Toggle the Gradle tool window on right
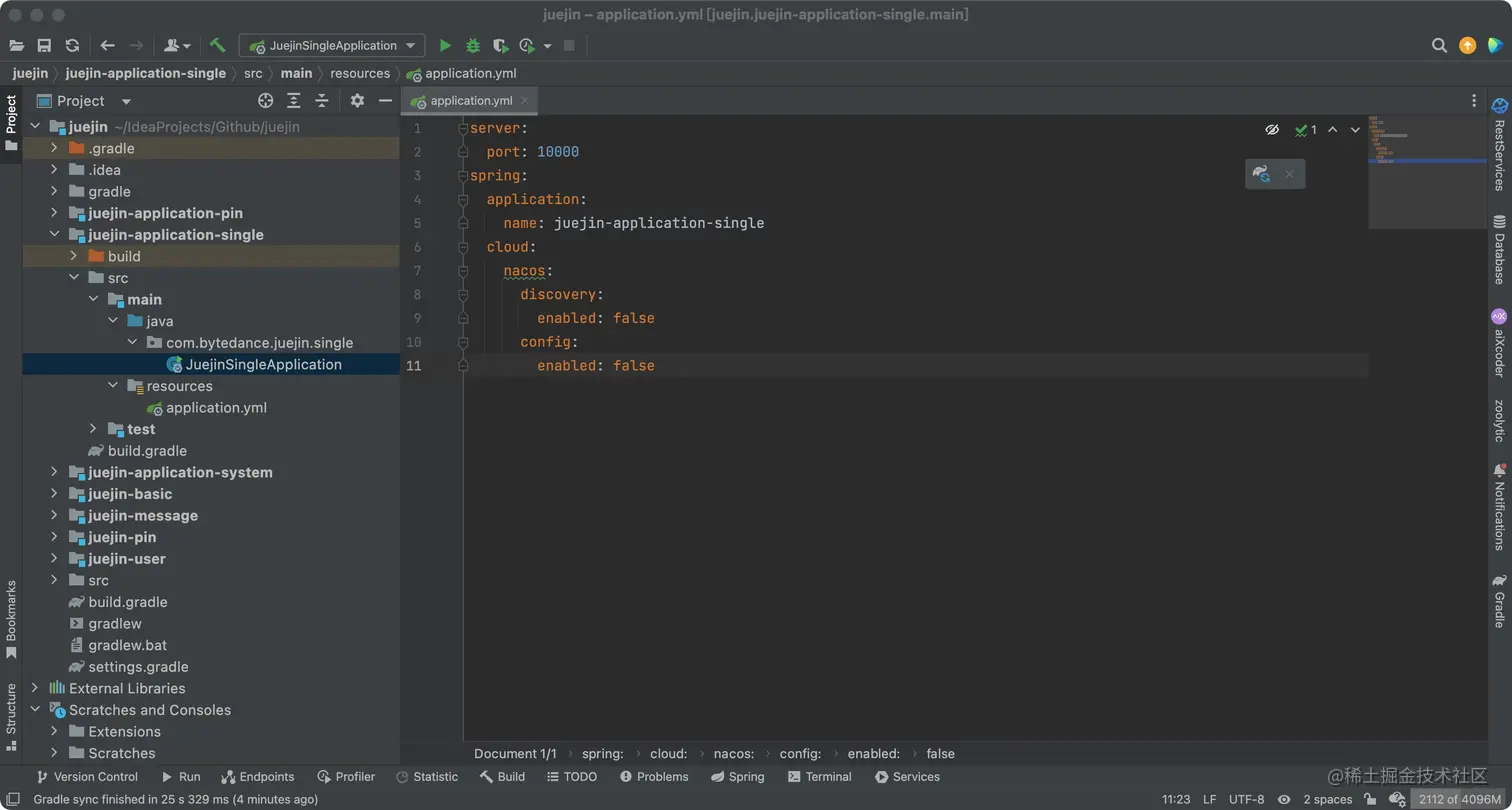This screenshot has width=1512, height=810. [1499, 600]
